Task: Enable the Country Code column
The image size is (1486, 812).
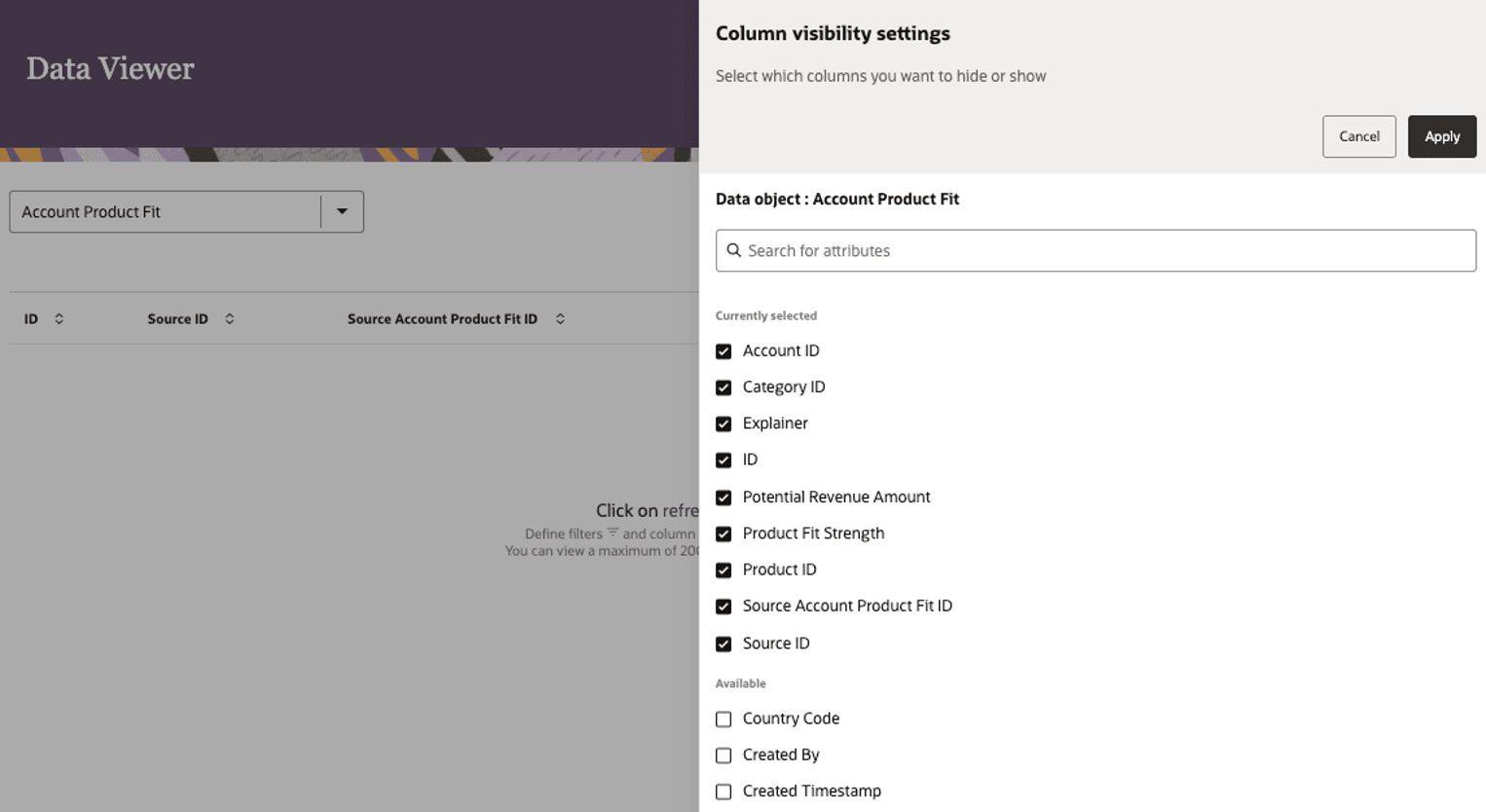Action: 724,719
